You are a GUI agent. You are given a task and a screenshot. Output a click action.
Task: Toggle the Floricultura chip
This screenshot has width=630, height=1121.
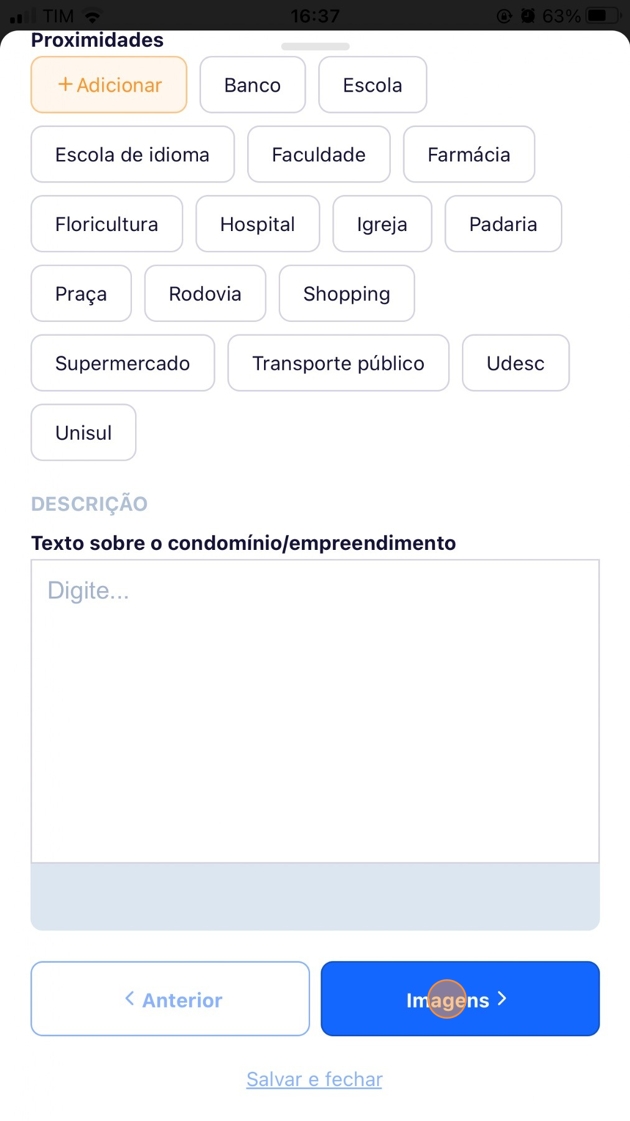[x=107, y=224]
